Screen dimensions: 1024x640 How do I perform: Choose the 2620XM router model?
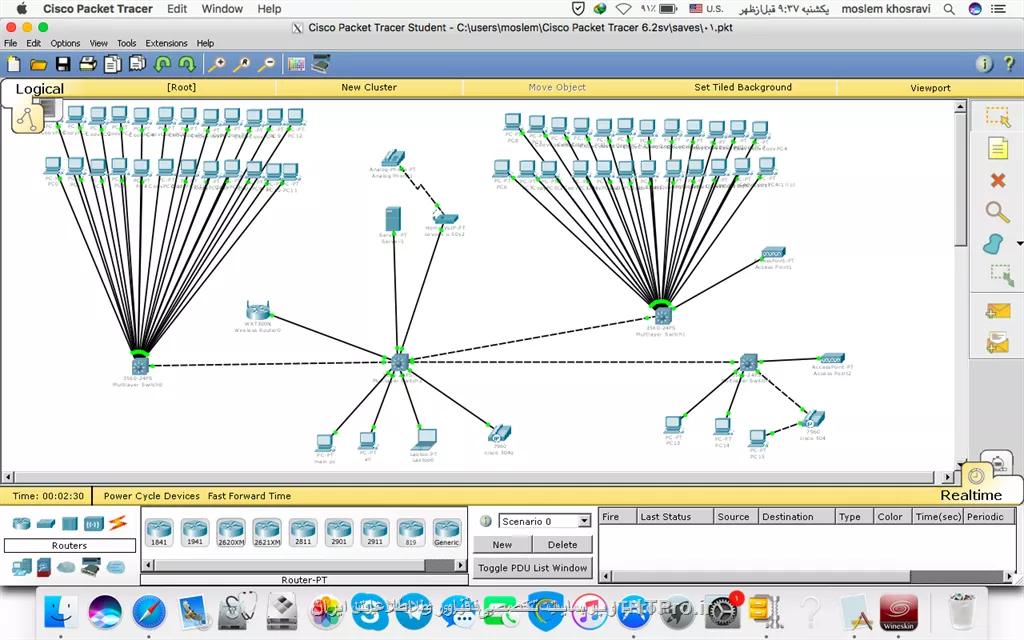[x=231, y=532]
